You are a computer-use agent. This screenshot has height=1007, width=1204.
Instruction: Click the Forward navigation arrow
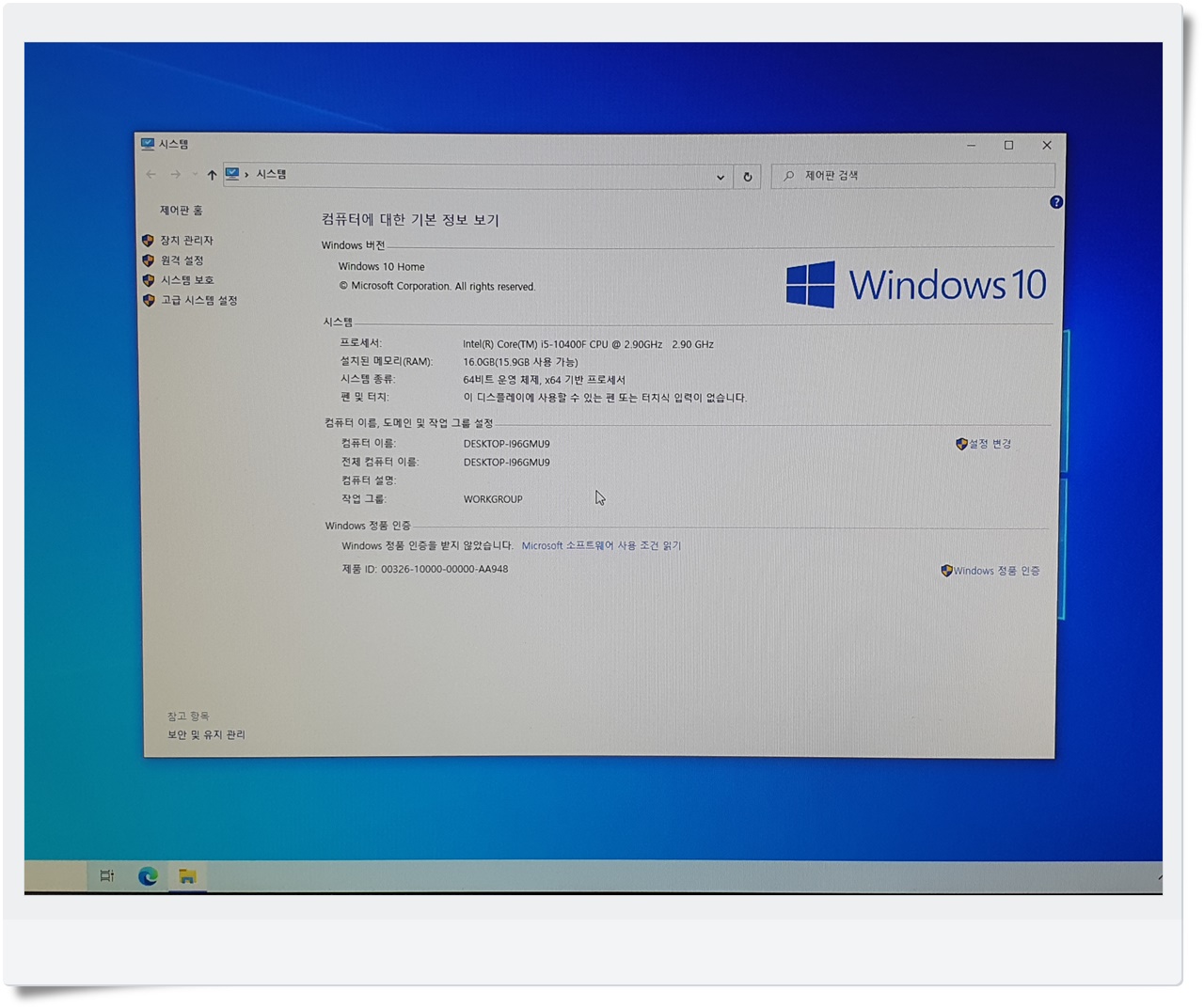pyautogui.click(x=175, y=175)
